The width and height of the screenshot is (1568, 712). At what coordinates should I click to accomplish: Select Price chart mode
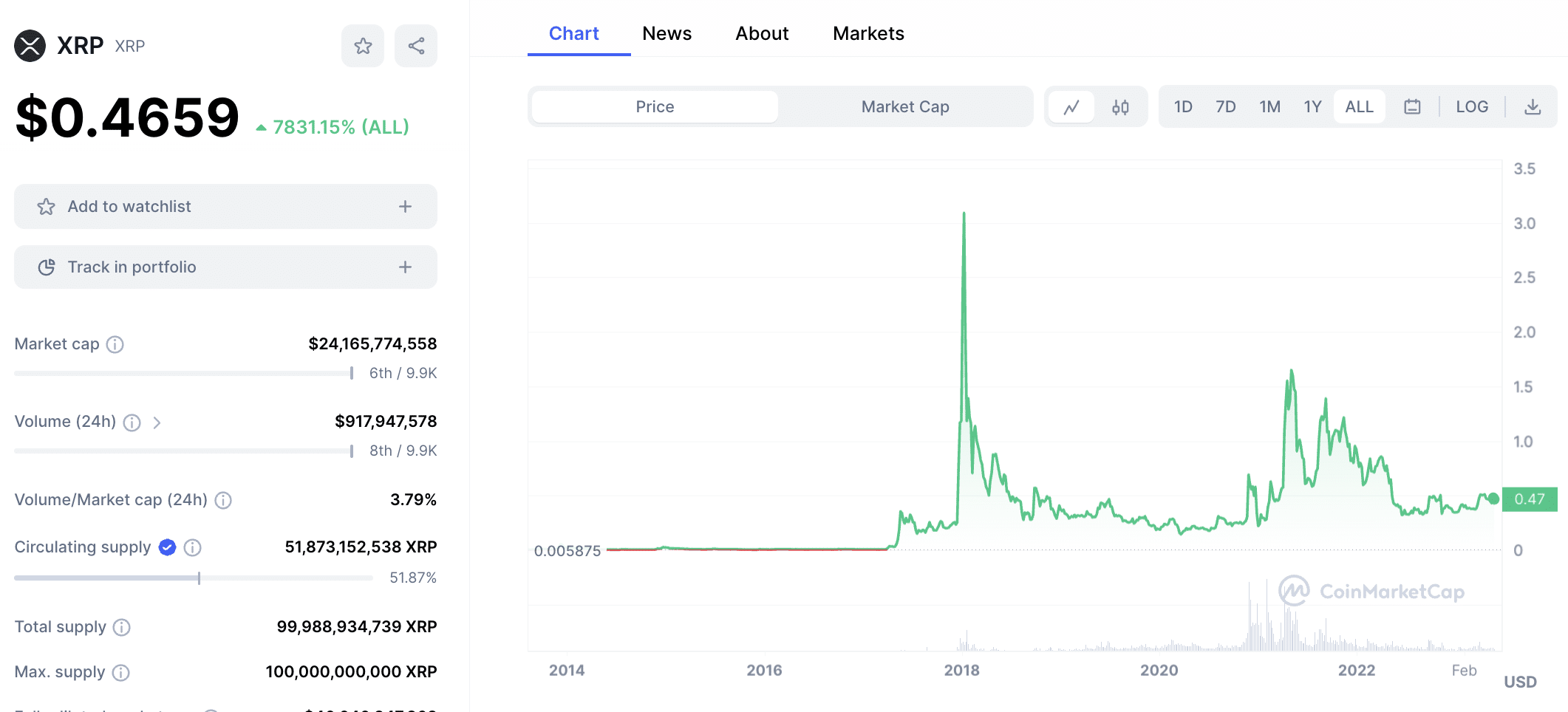pos(655,107)
